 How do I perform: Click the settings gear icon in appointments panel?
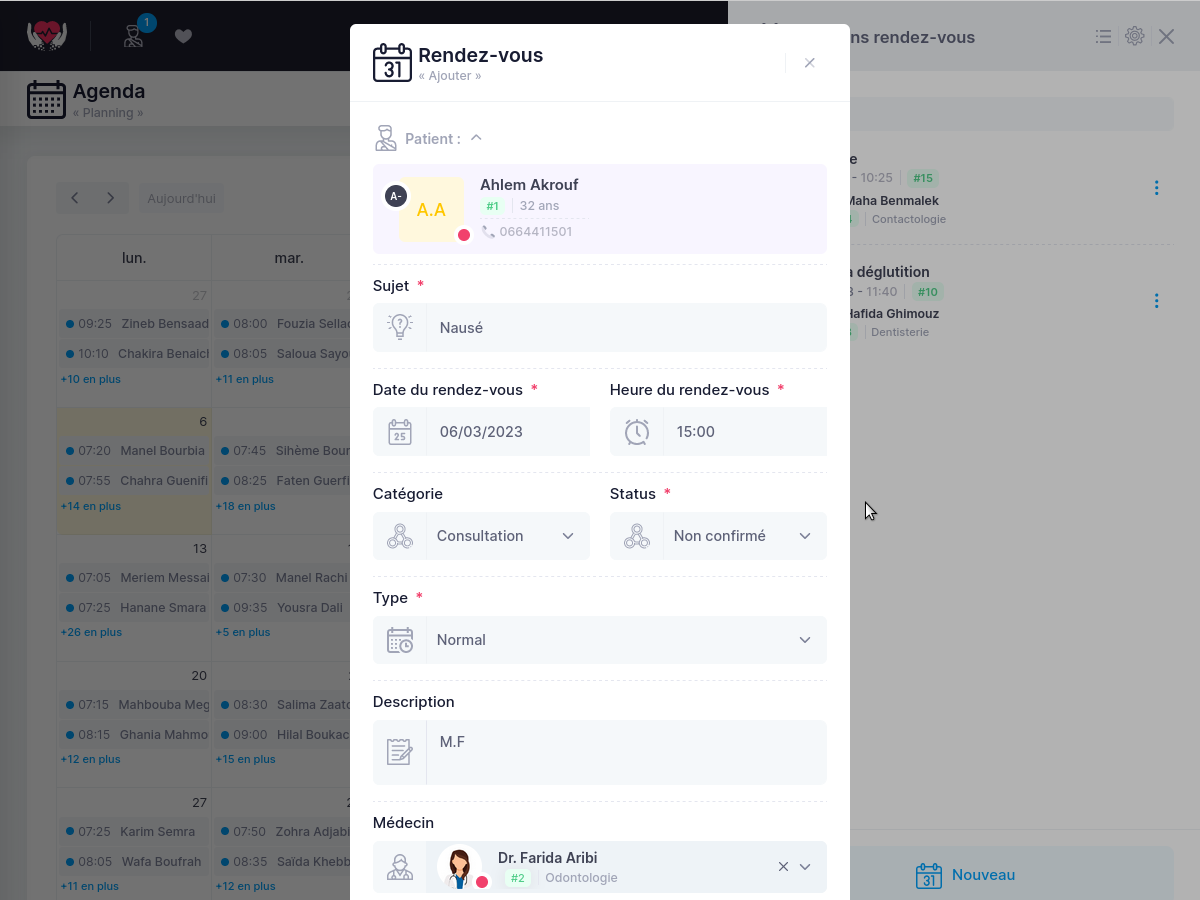(1134, 36)
